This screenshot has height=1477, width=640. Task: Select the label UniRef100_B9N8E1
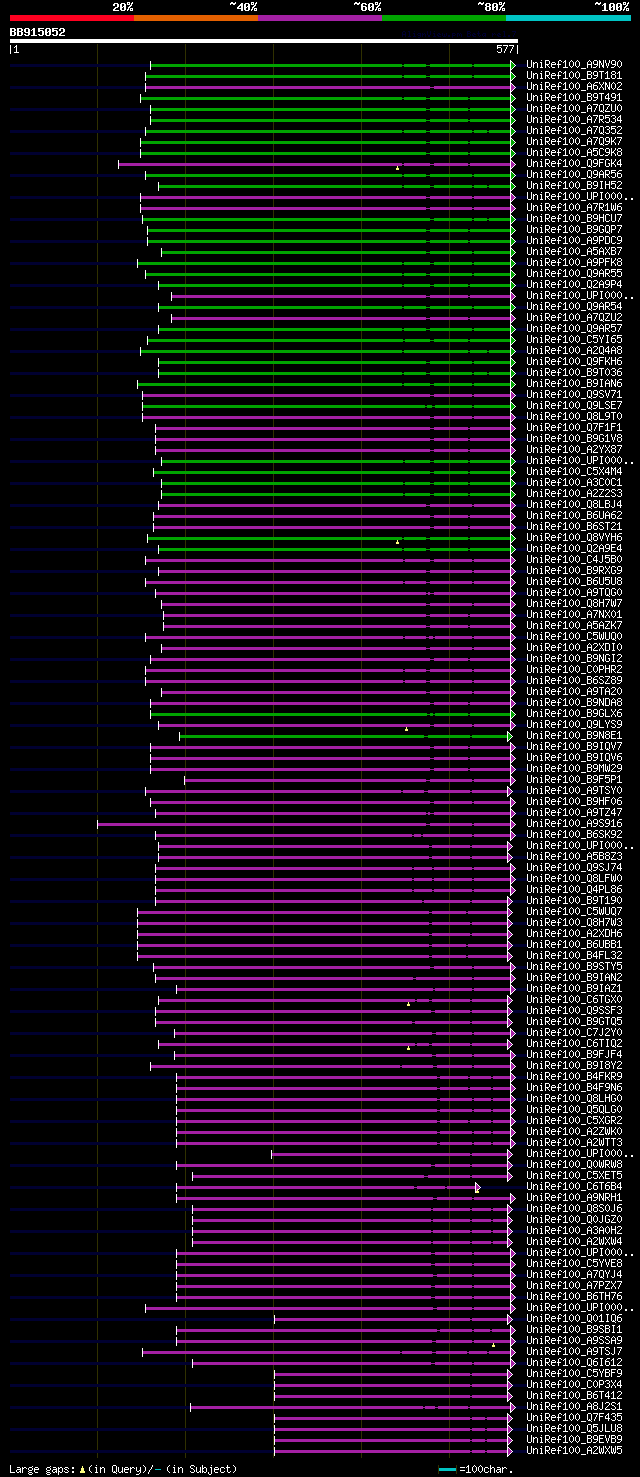click(574, 736)
